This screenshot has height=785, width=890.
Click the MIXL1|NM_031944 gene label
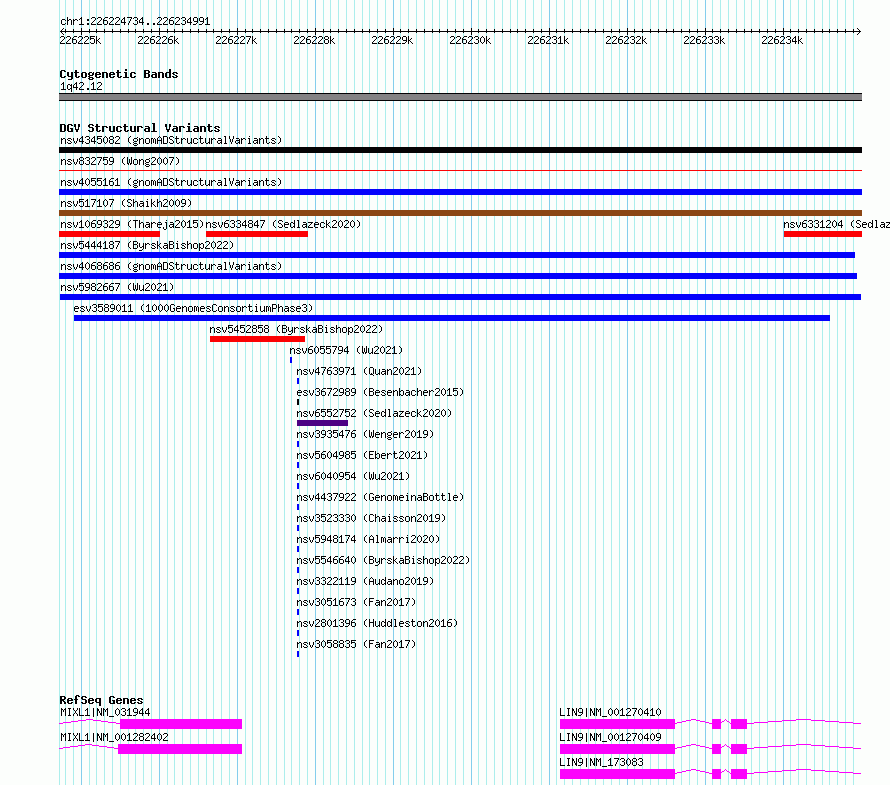[x=105, y=712]
